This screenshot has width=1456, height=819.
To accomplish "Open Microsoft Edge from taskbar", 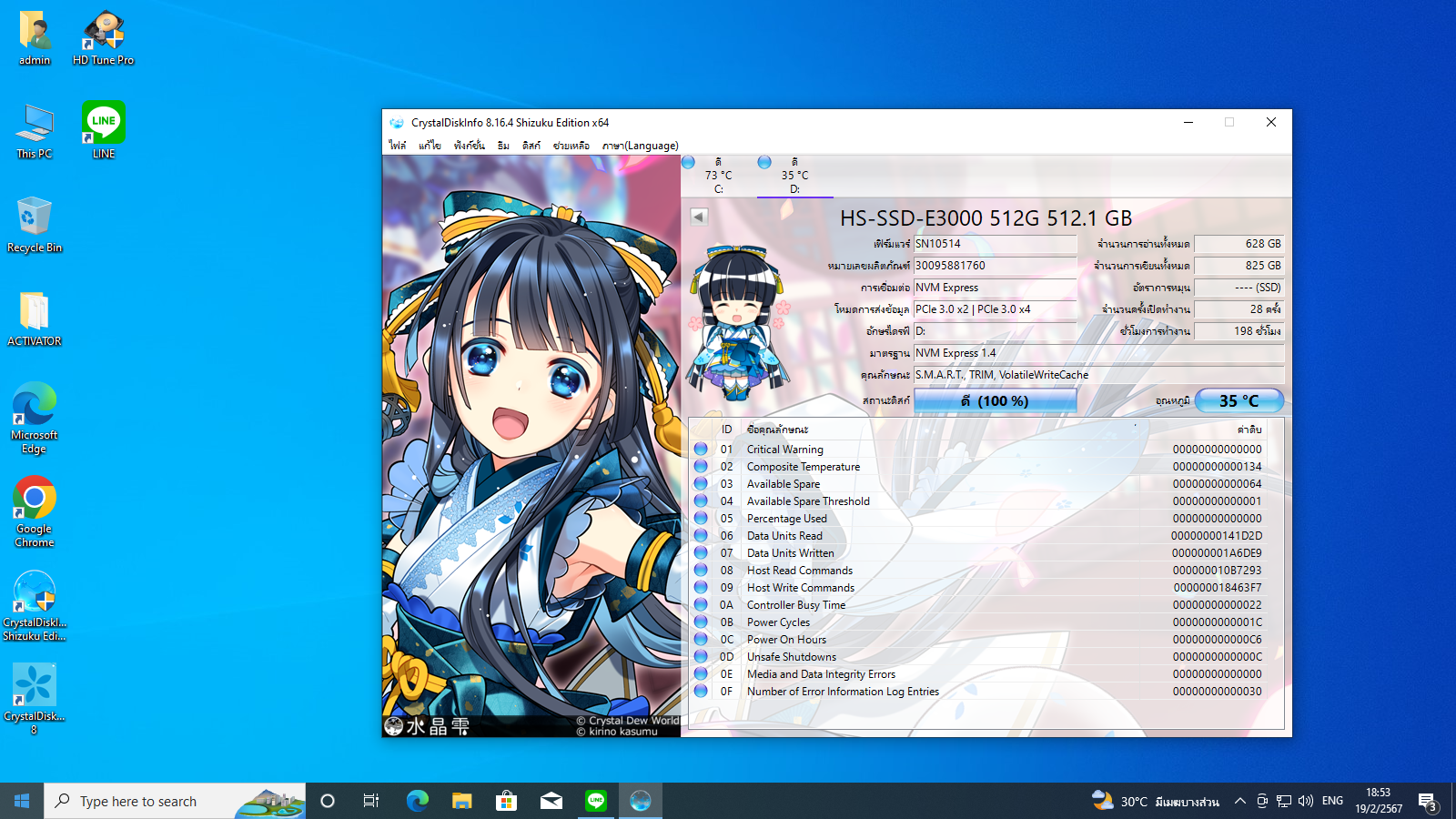I will tap(417, 801).
